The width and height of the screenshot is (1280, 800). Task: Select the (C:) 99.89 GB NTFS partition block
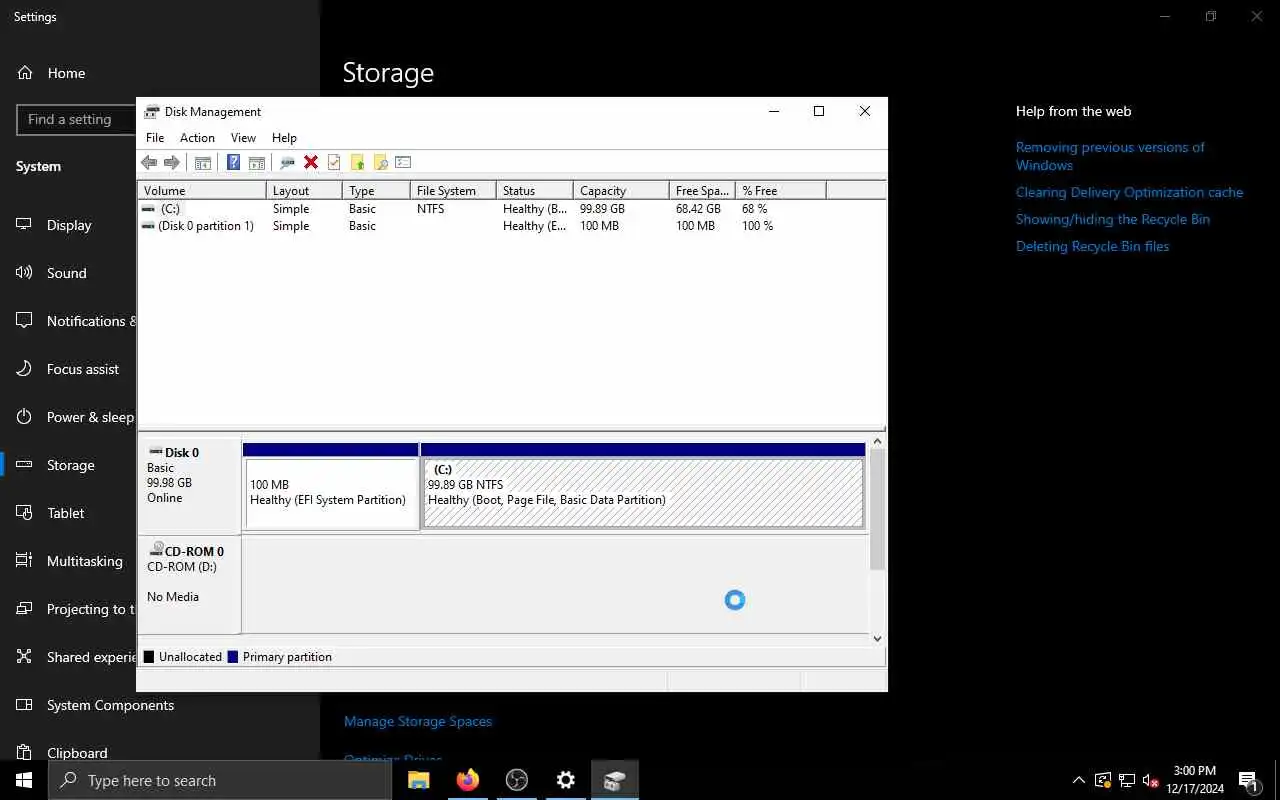643,493
